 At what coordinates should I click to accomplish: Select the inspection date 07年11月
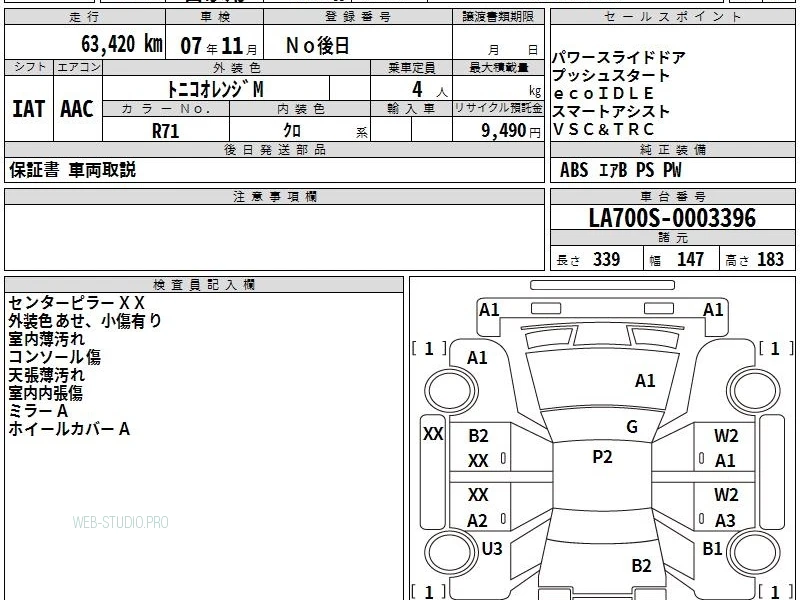[x=219, y=46]
